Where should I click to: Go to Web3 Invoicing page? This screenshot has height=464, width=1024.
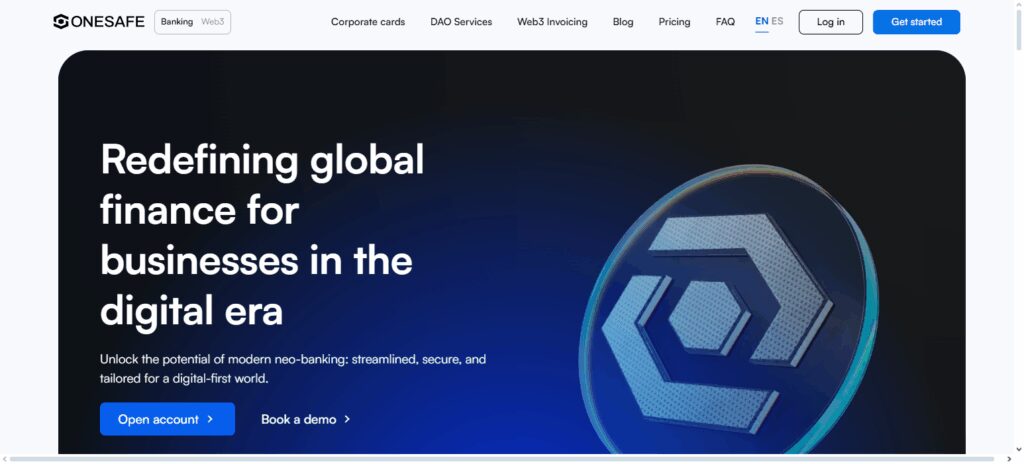(x=552, y=22)
